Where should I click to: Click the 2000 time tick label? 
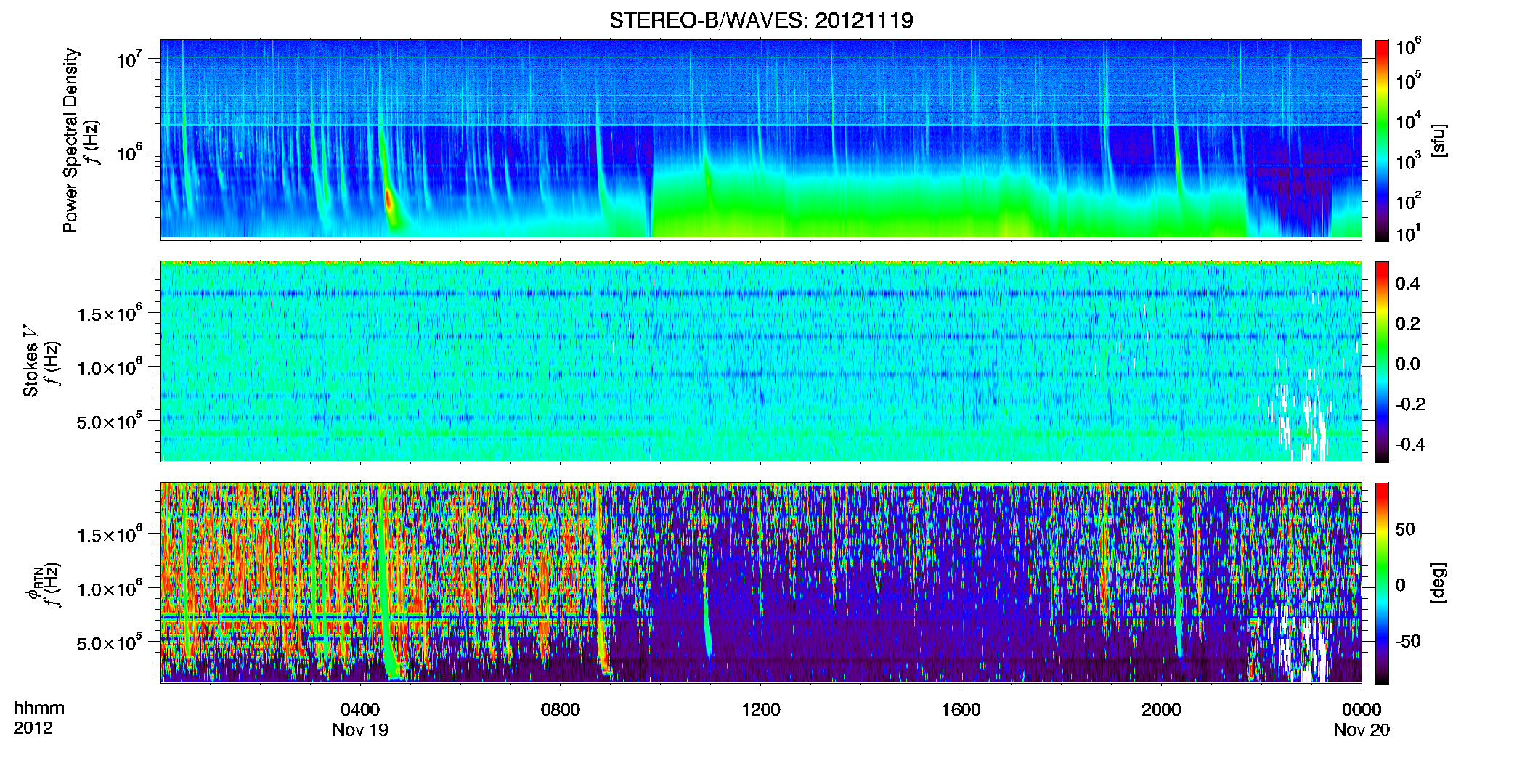1161,710
